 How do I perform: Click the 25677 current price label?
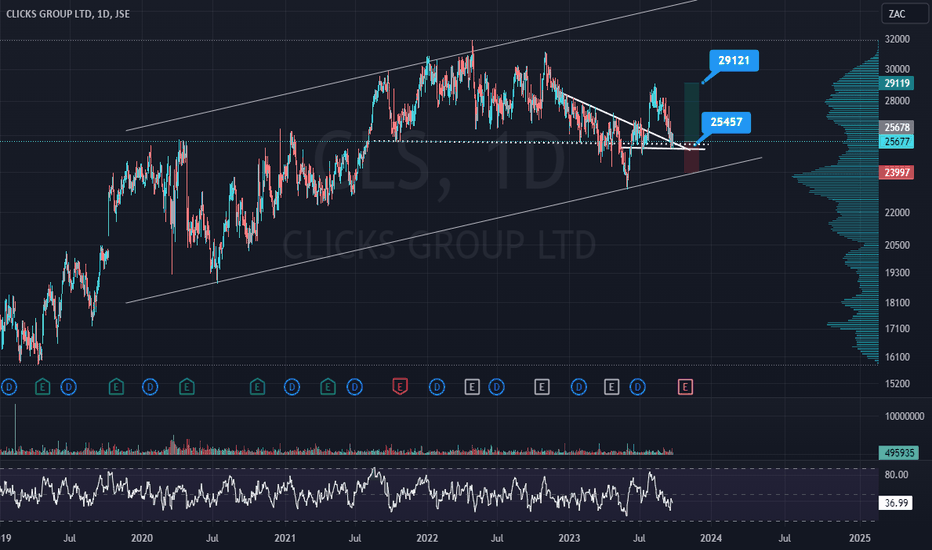896,142
